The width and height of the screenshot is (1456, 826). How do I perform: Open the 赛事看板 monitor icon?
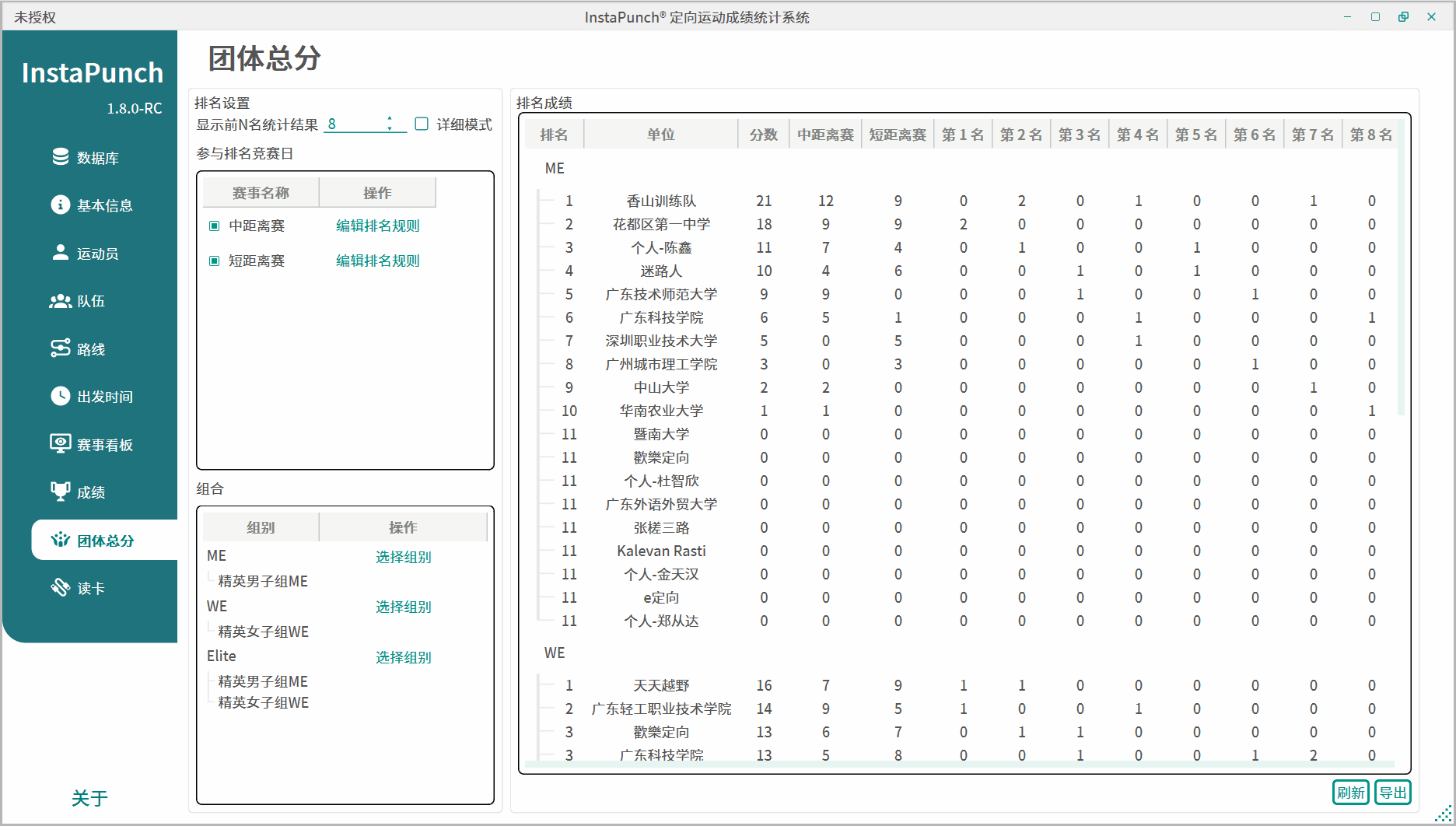60,444
